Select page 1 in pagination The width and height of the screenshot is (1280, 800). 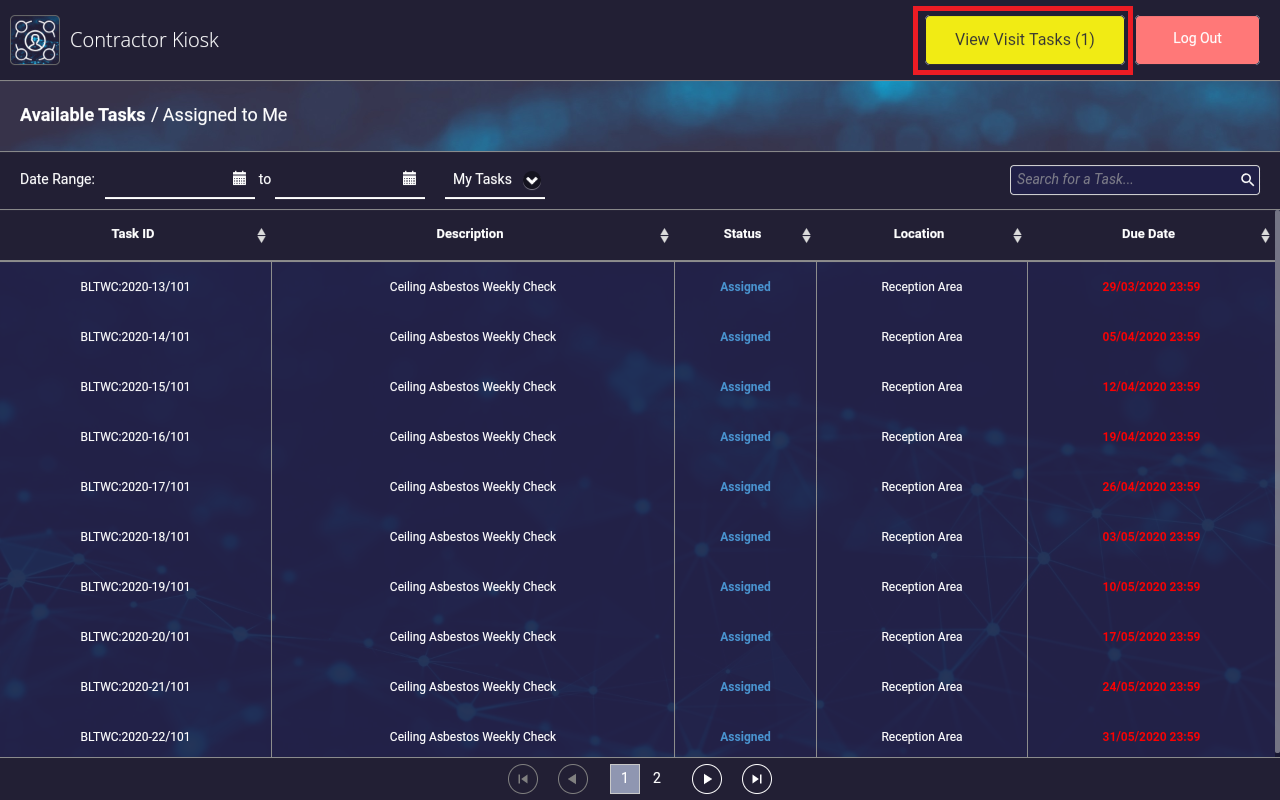point(624,778)
